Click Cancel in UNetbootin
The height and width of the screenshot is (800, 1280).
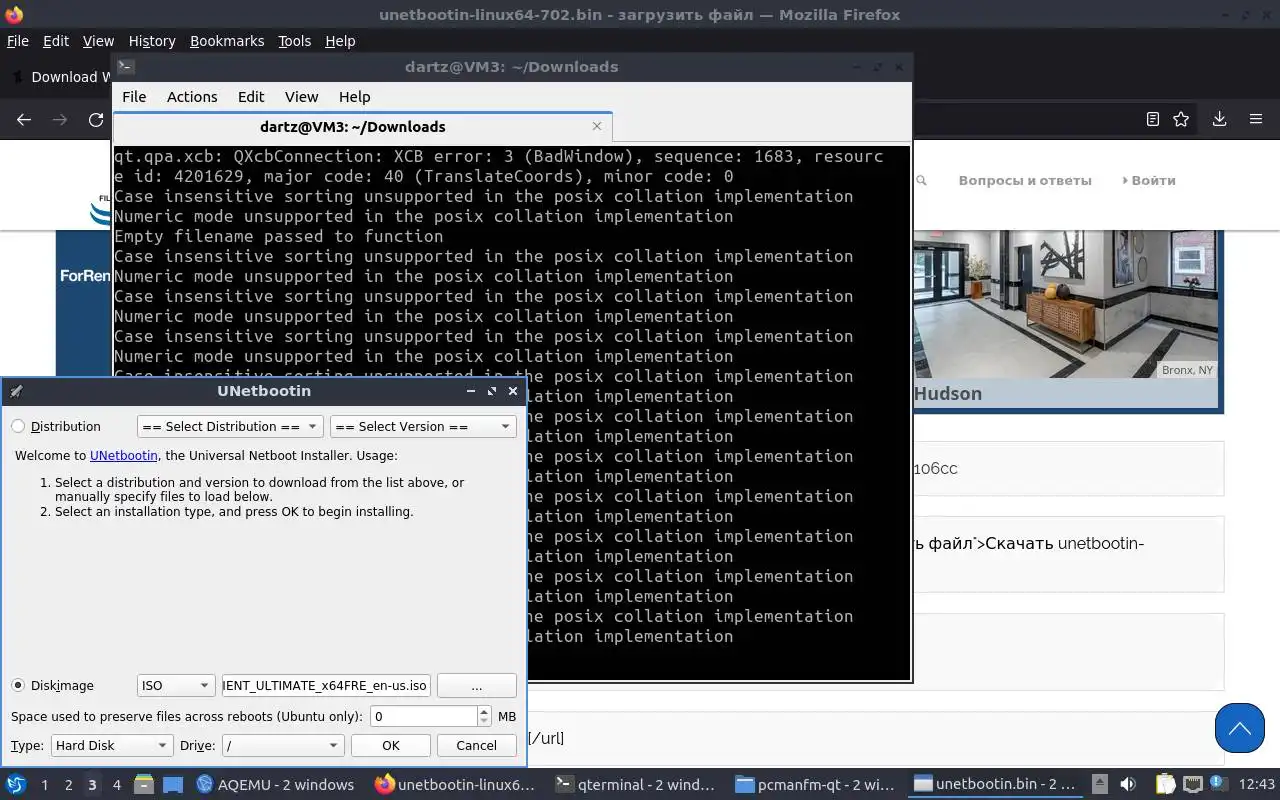[476, 745]
